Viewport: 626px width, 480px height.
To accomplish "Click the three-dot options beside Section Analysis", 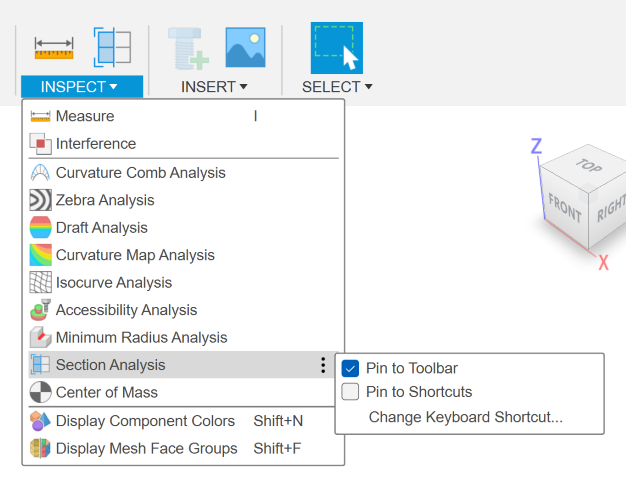I will click(x=323, y=365).
